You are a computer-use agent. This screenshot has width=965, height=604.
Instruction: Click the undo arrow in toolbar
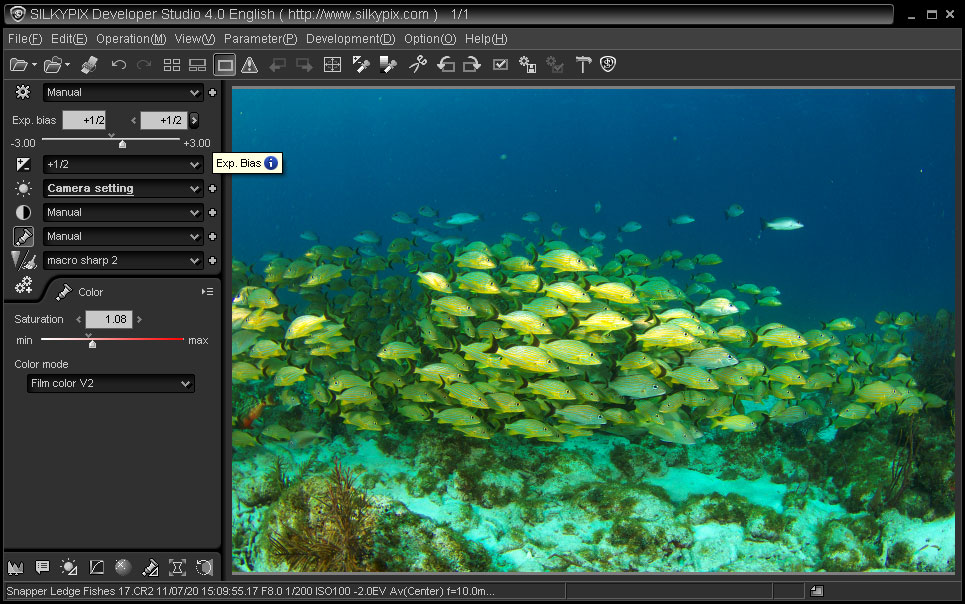coord(119,65)
